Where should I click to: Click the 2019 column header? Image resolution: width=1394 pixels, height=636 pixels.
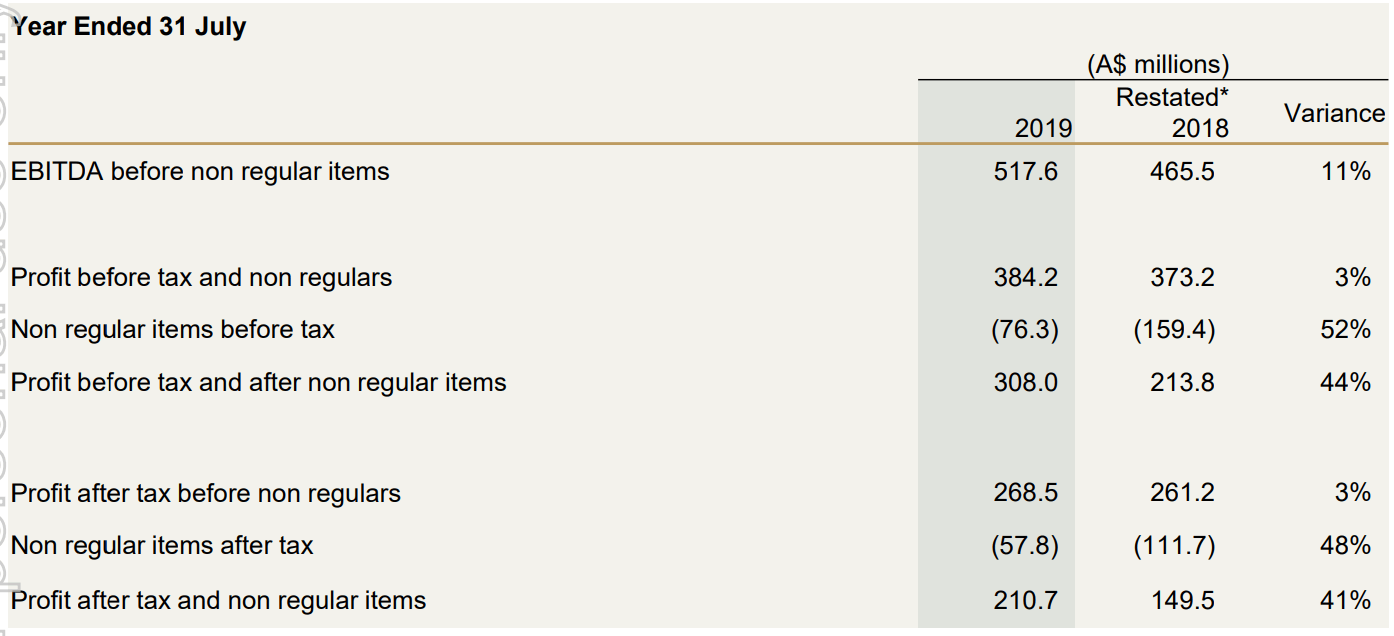1042,128
